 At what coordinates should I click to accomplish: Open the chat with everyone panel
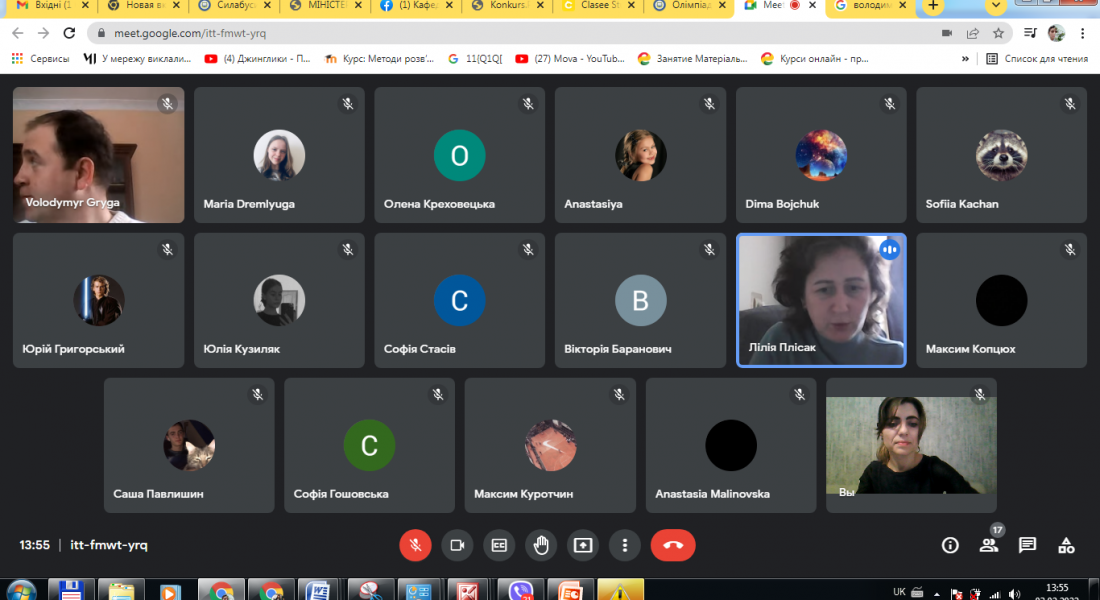[x=1027, y=545]
